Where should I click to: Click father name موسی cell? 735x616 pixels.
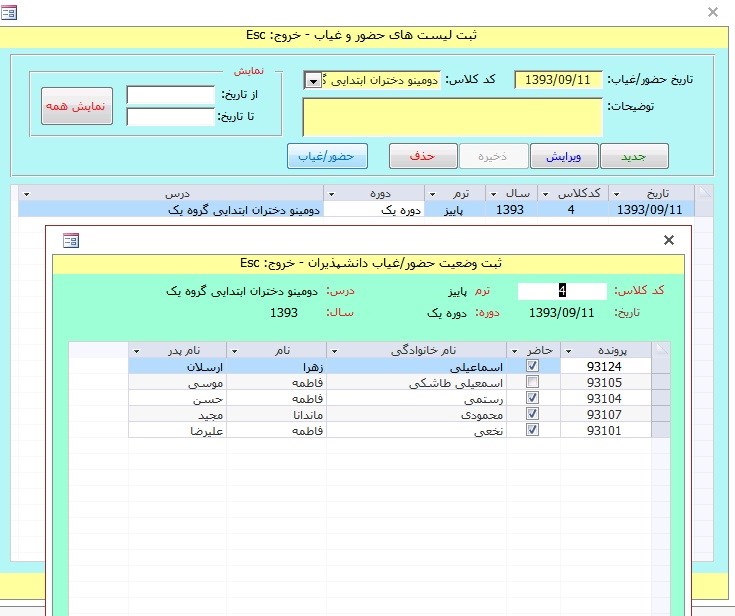pyautogui.click(x=177, y=382)
